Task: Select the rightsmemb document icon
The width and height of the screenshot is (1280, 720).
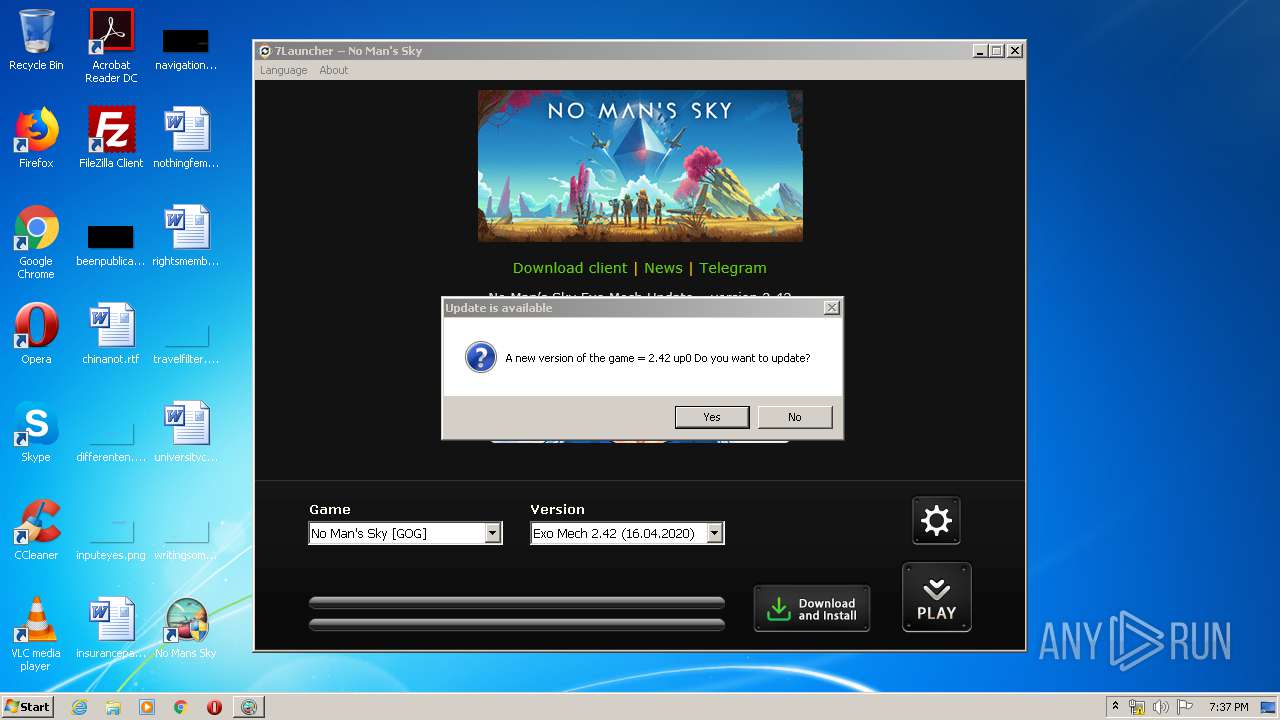Action: click(186, 236)
